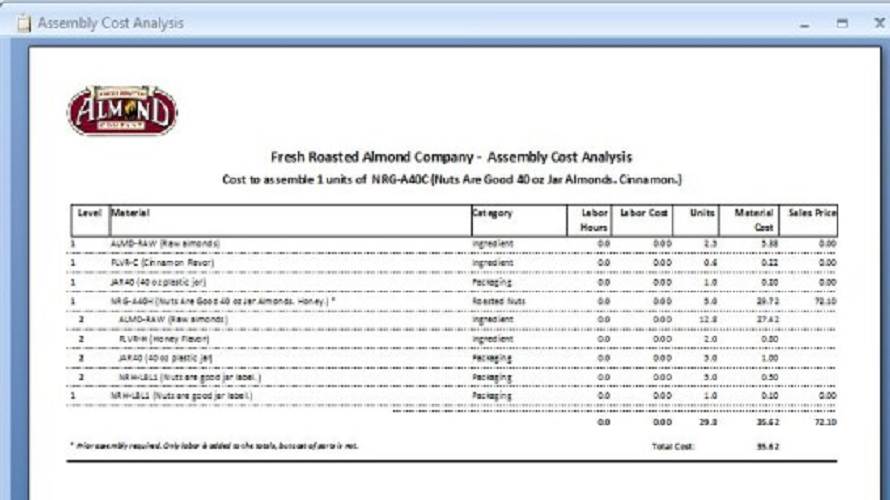
Task: Click the '72.10' total in the totals row
Action: point(825,422)
